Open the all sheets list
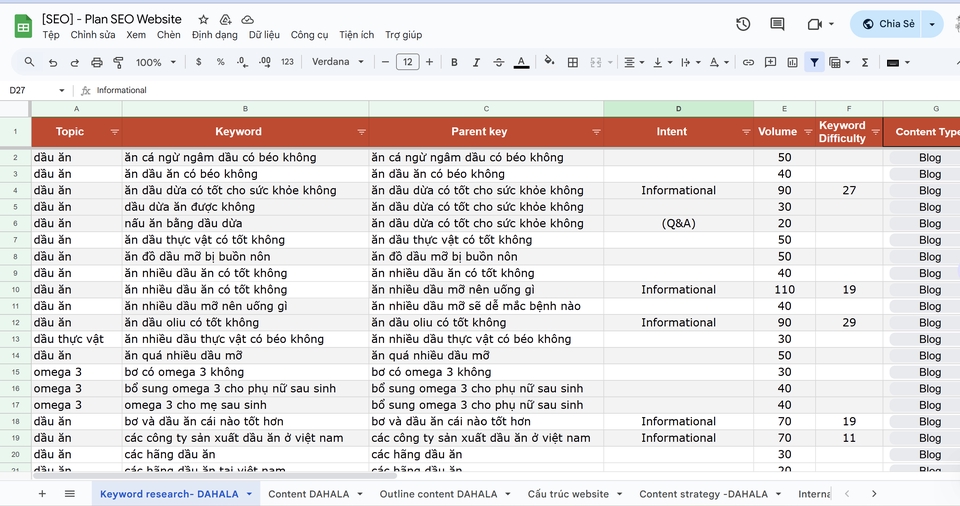 coord(70,494)
